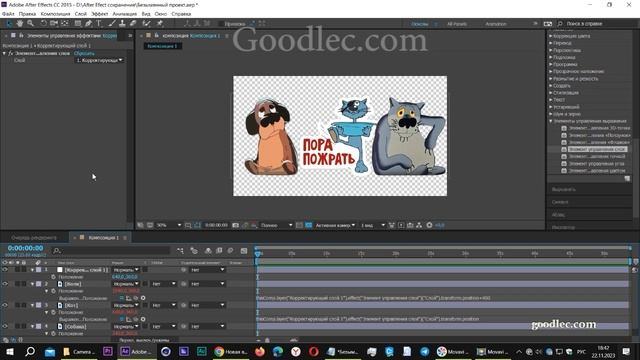Open composition flowchart icon in viewer footer

[419, 225]
